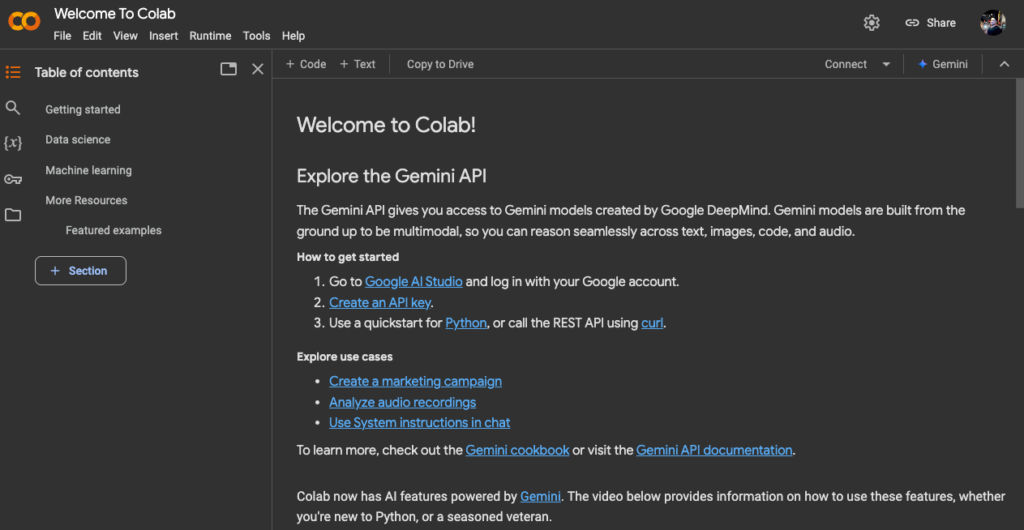Screen dimensions: 1024x530
Task: Click the How to get started text
Action: (347, 257)
